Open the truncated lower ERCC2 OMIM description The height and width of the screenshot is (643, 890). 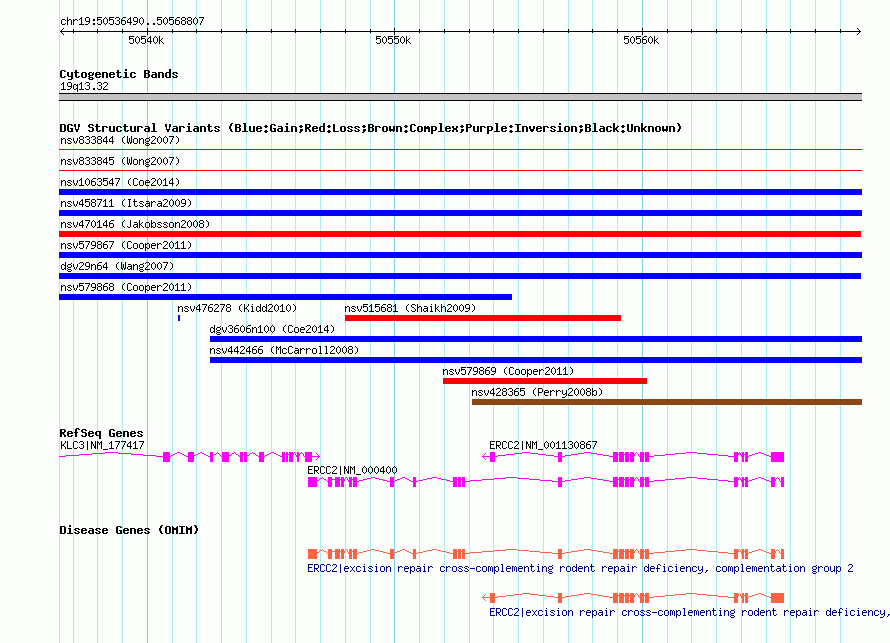pos(689,612)
